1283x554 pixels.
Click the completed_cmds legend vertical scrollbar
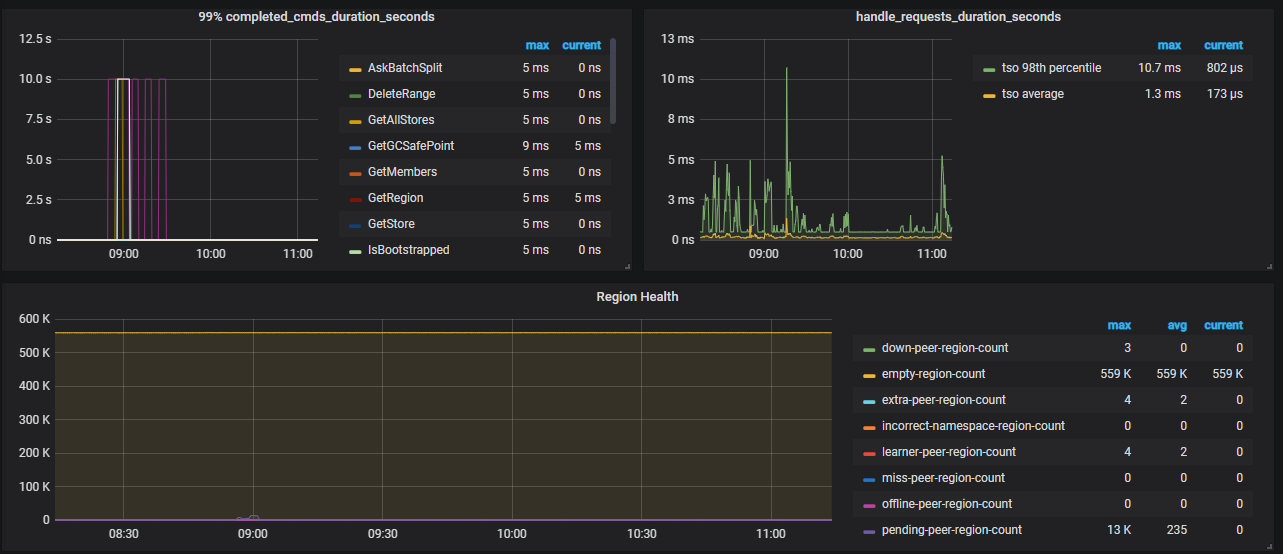click(613, 80)
